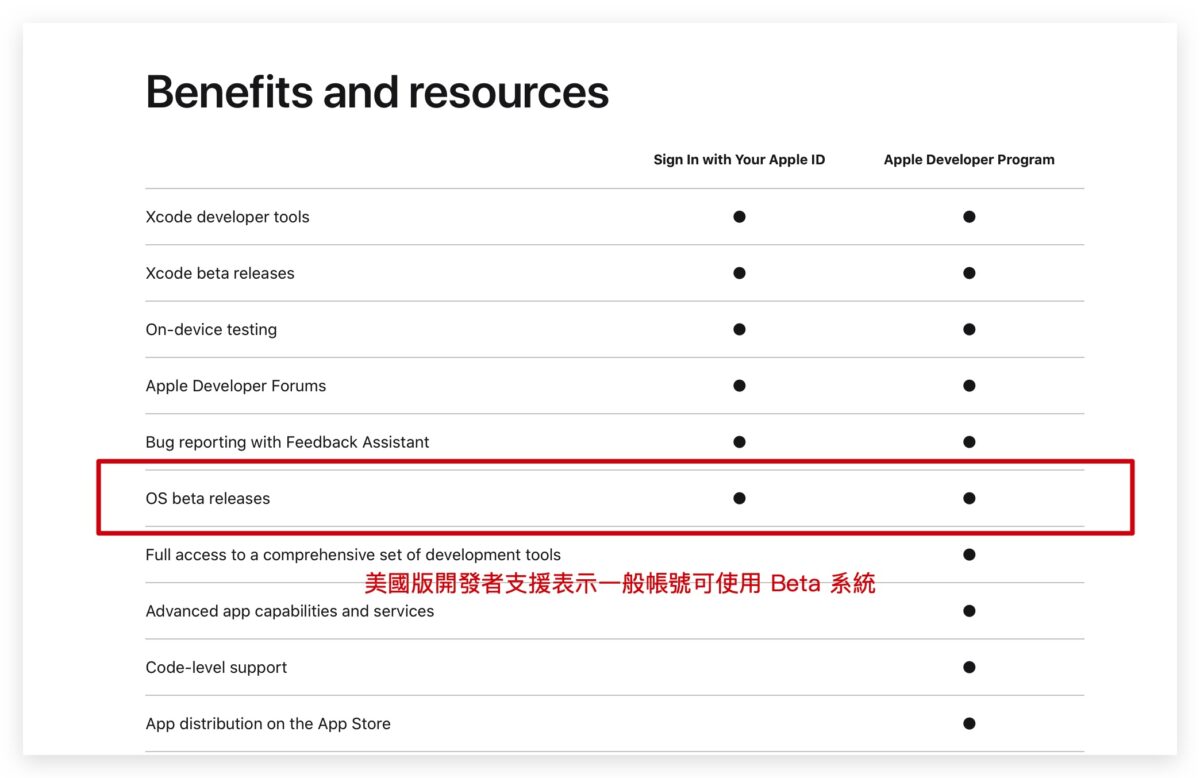This screenshot has width=1200, height=778.
Task: Click Developer Program dot for Advanced app capabilities
Action: tap(969, 611)
